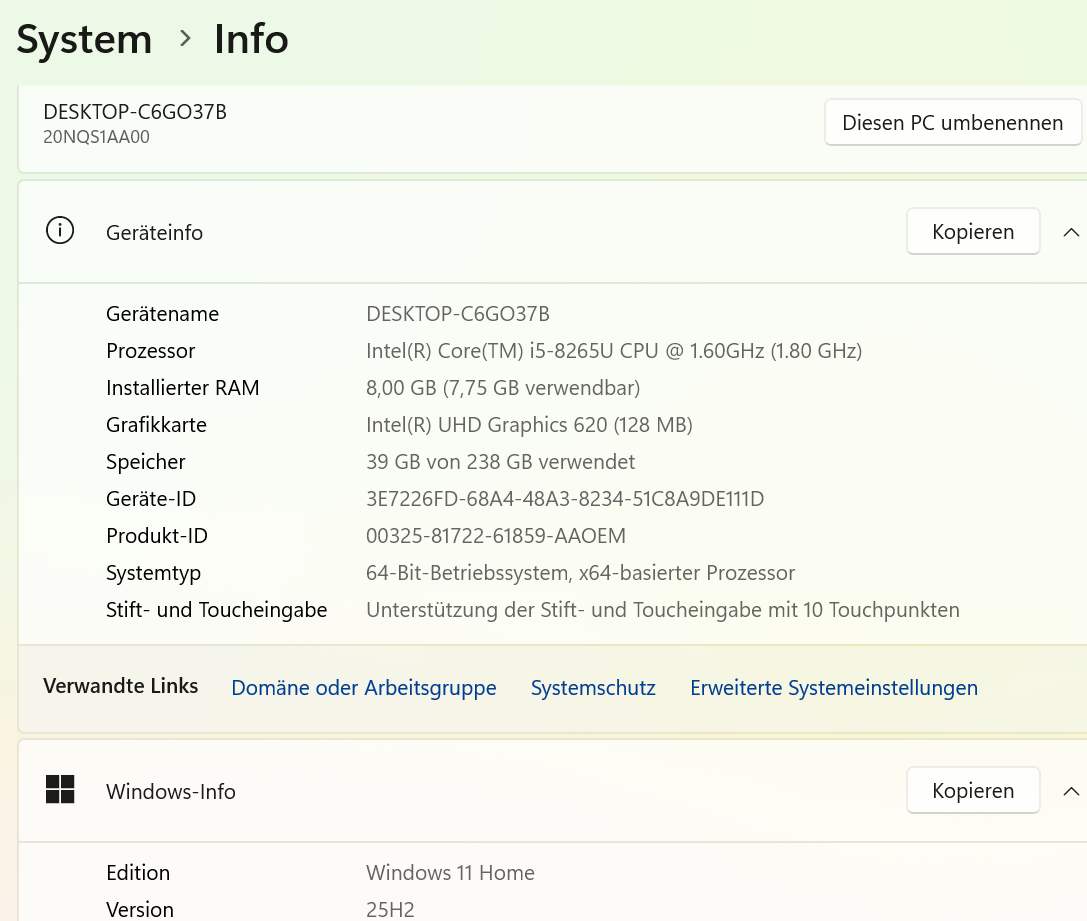Viewport: 1087px width, 921px height.
Task: Click the Intel UHD Graphics 620 value
Action: coord(529,425)
